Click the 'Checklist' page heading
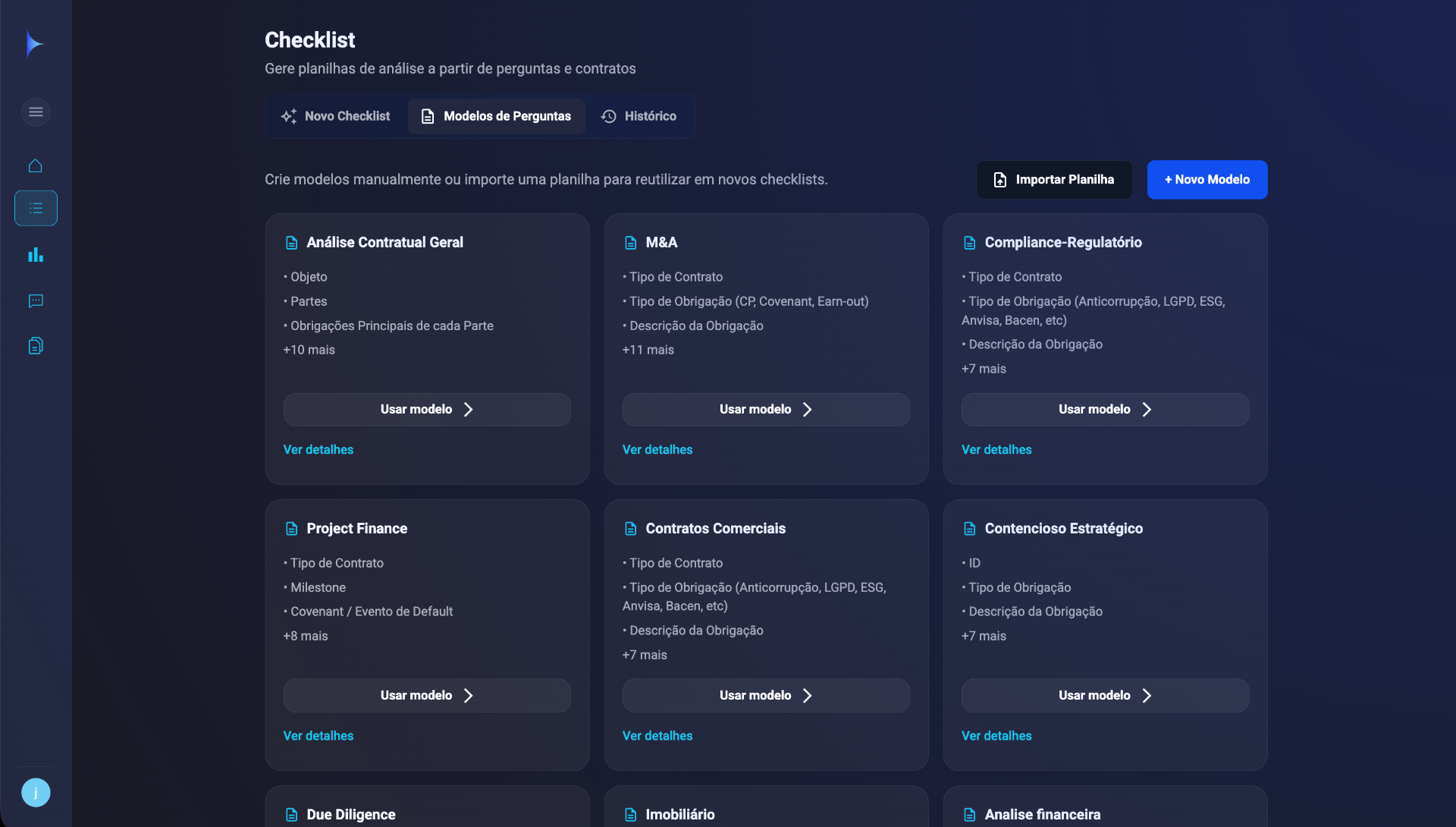The width and height of the screenshot is (1456, 827). click(309, 40)
